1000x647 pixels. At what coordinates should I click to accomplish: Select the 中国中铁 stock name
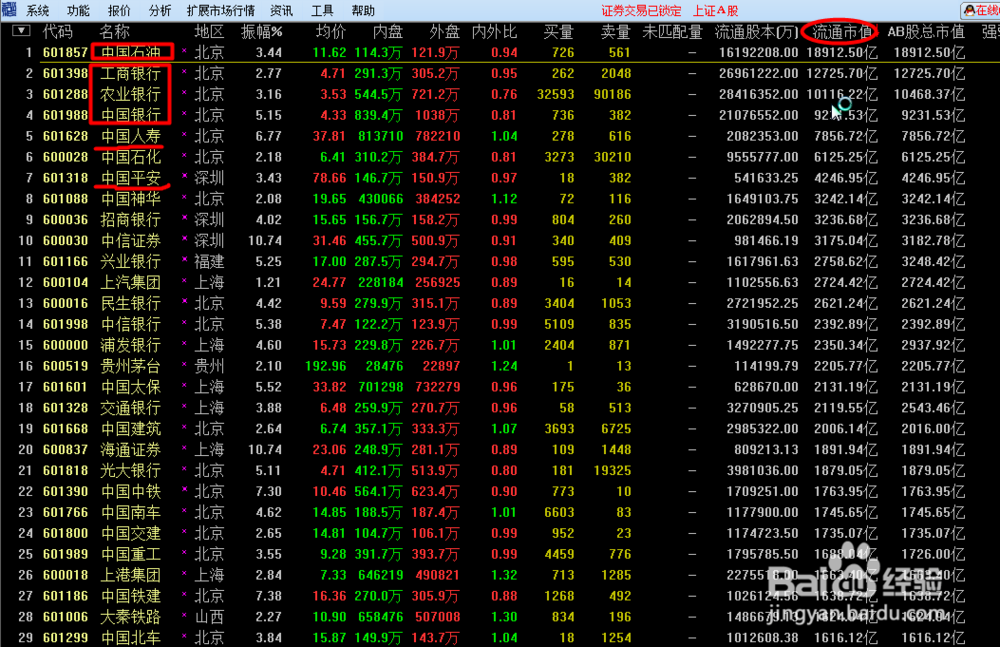(x=130, y=491)
